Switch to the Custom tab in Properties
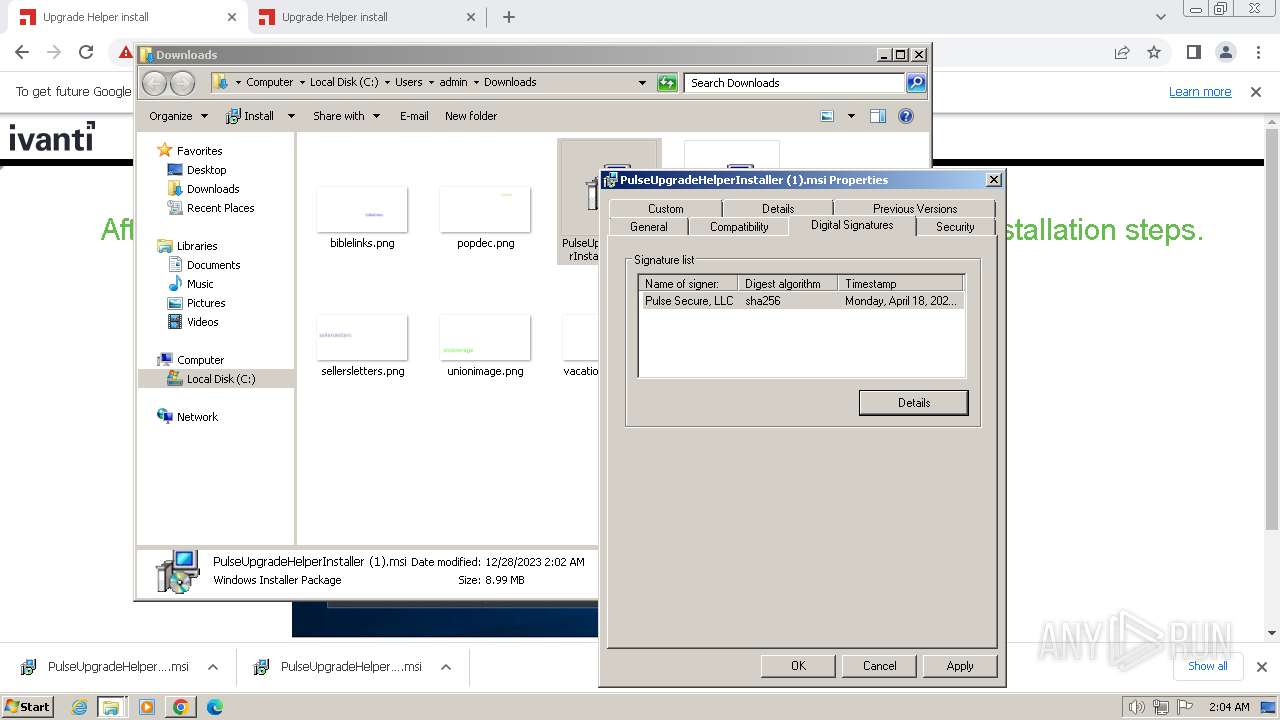1280x720 pixels. pos(665,209)
